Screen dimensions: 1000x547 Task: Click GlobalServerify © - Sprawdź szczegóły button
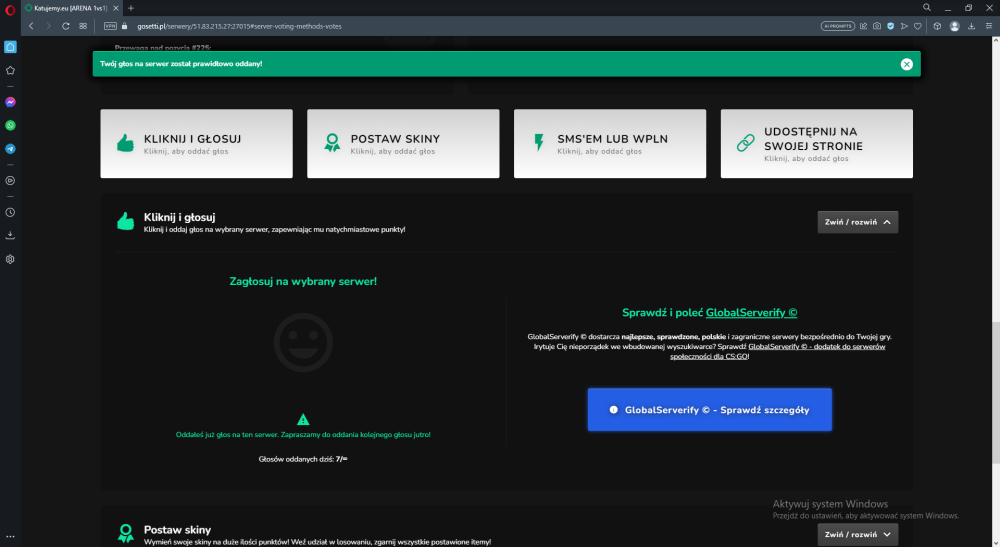click(x=710, y=410)
